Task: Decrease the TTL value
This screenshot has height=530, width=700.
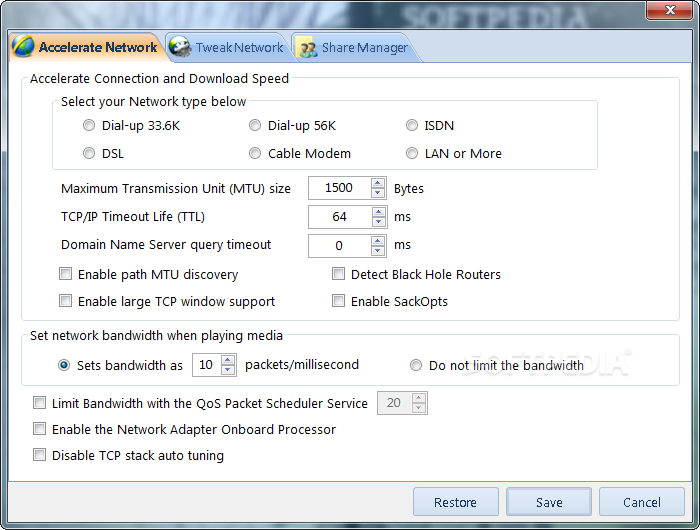Action: [379, 222]
